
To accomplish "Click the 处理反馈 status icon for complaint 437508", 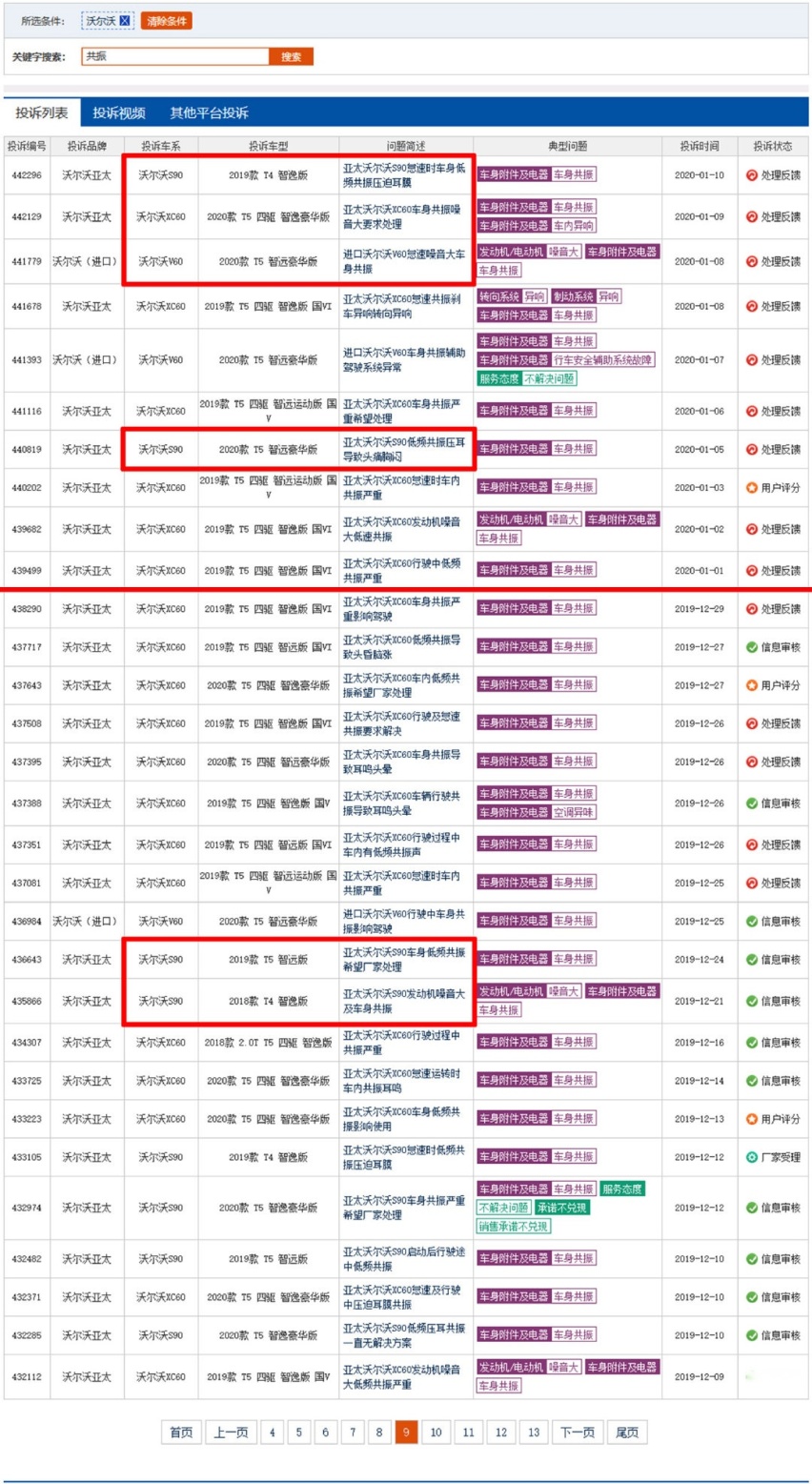I will click(x=751, y=723).
